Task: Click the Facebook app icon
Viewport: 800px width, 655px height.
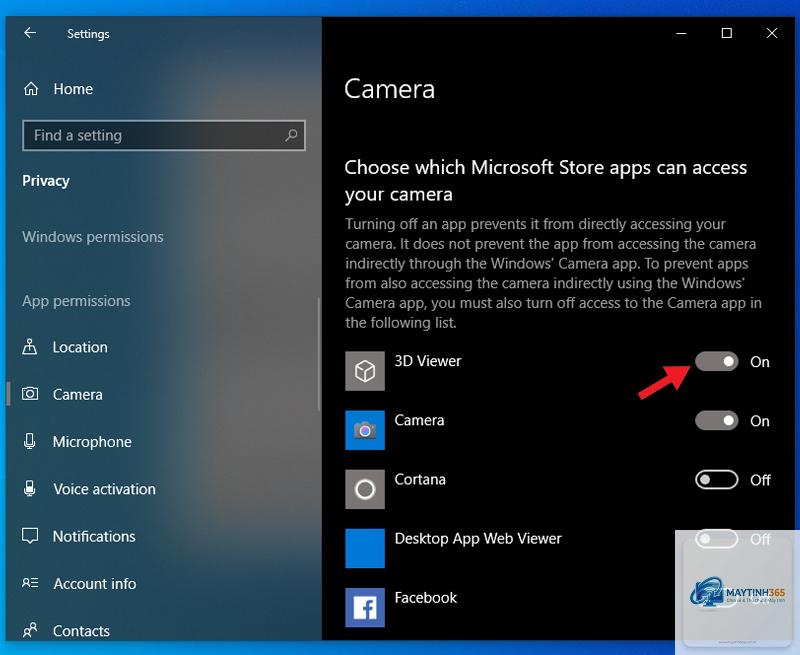Action: pos(365,608)
